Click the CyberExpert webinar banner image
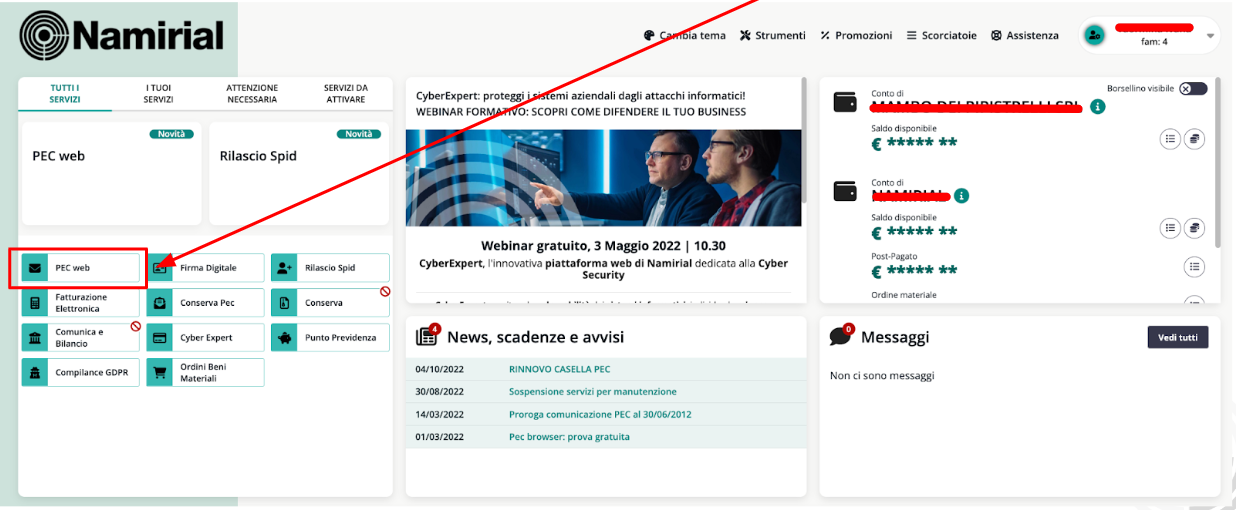Viewport: 1236px width, 510px height. [x=603, y=177]
